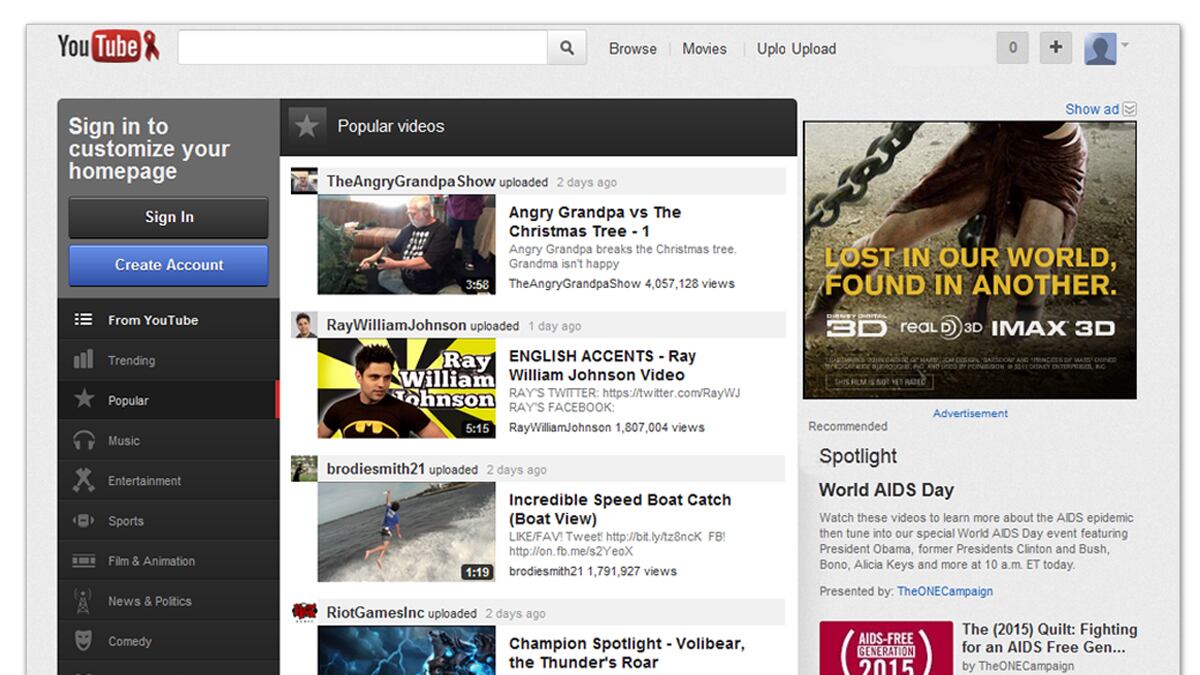Screen dimensions: 1200x675
Task: Select the Music category headphones icon
Action: pos(83,440)
